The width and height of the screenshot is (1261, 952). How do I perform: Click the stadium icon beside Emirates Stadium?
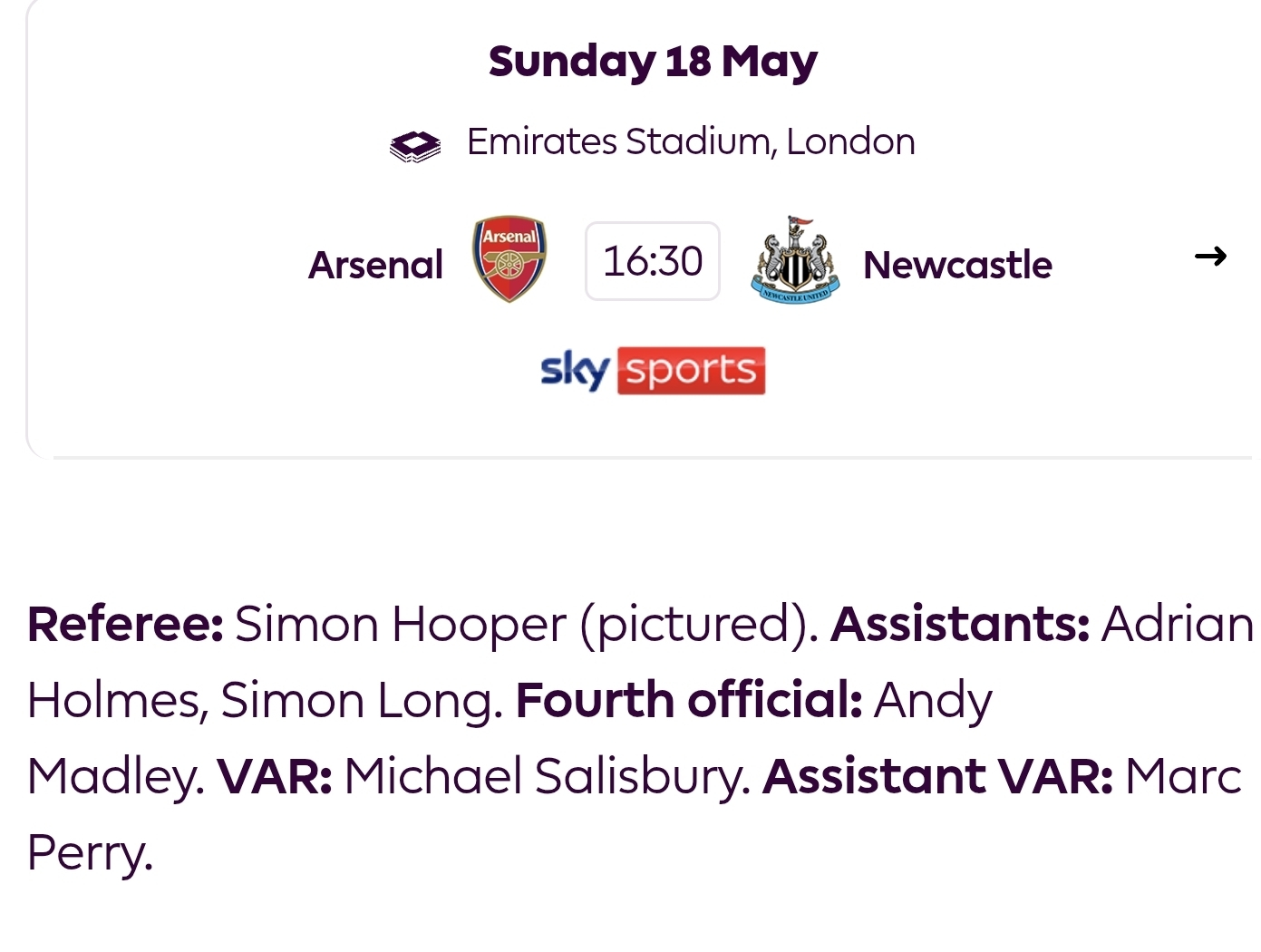tap(415, 145)
